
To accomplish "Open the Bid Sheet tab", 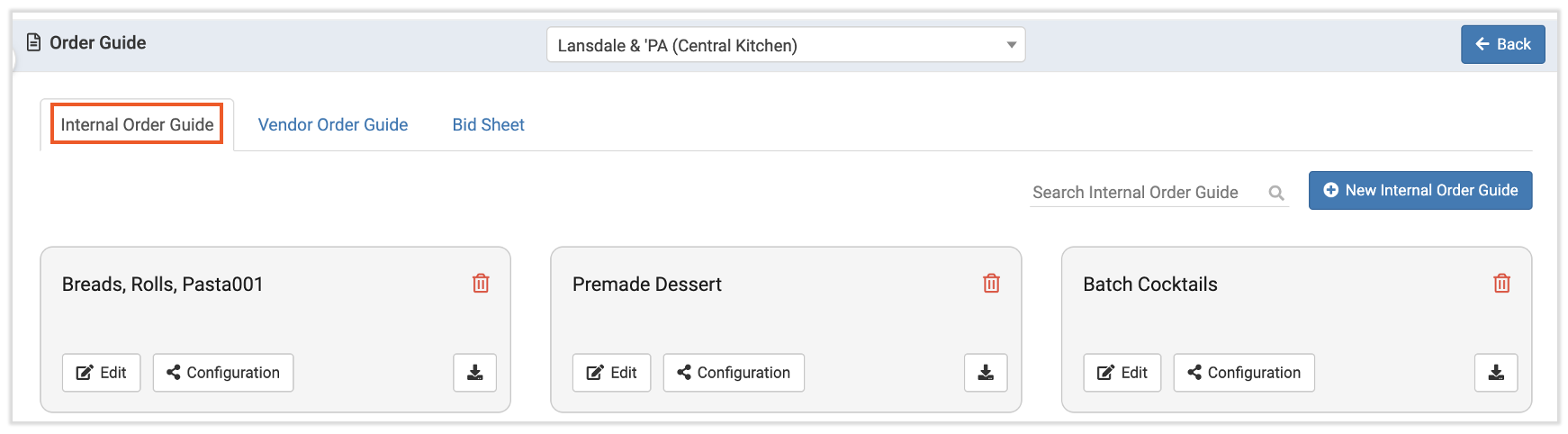I will pyautogui.click(x=488, y=125).
